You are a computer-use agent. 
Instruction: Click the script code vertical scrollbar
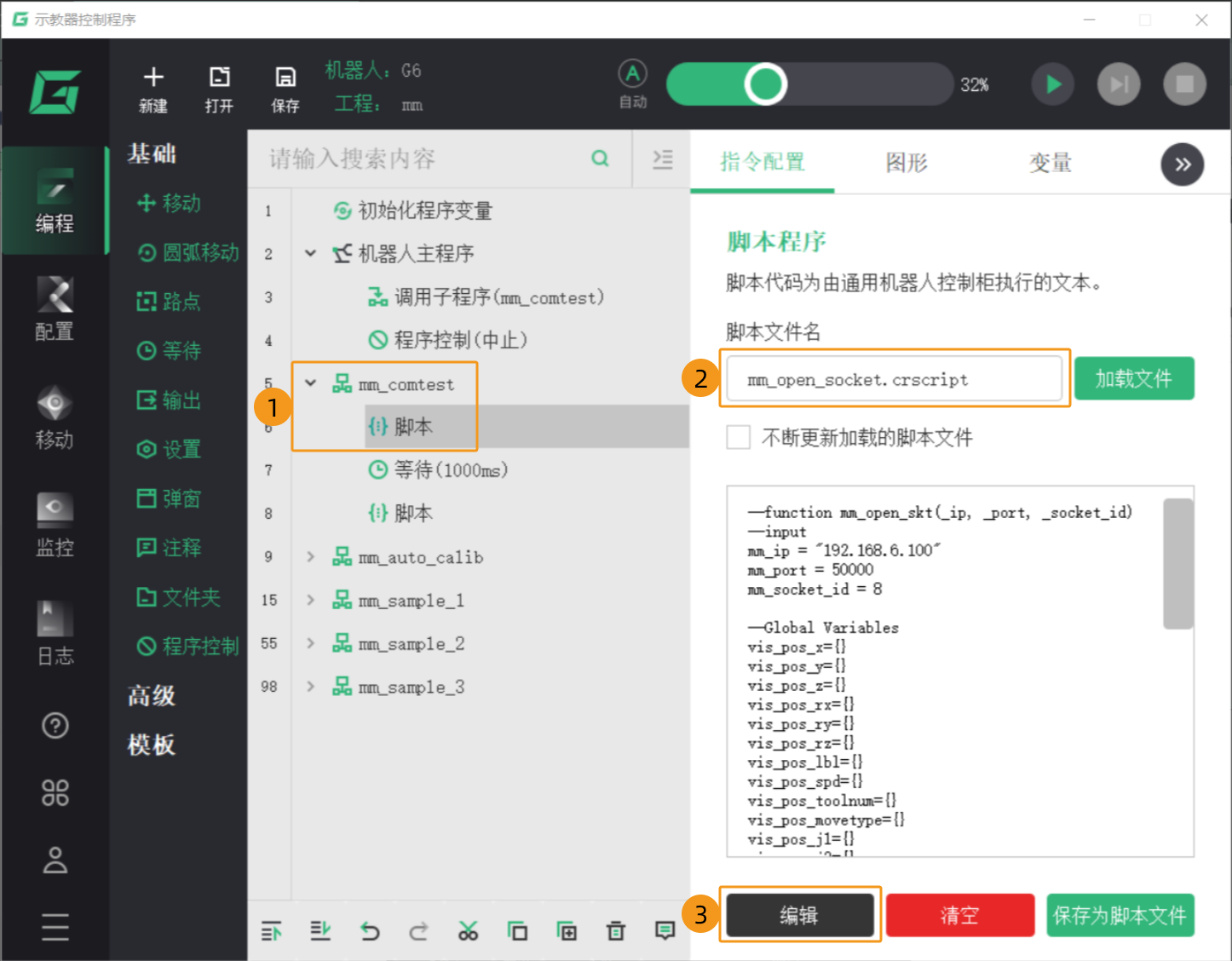(x=1178, y=564)
